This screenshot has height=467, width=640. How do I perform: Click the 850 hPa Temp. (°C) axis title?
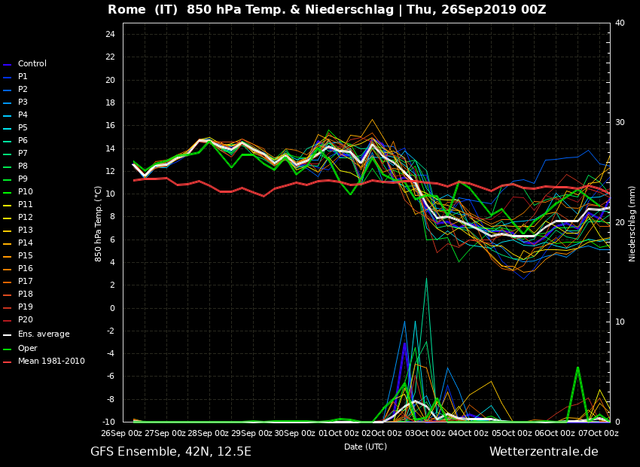pos(98,224)
